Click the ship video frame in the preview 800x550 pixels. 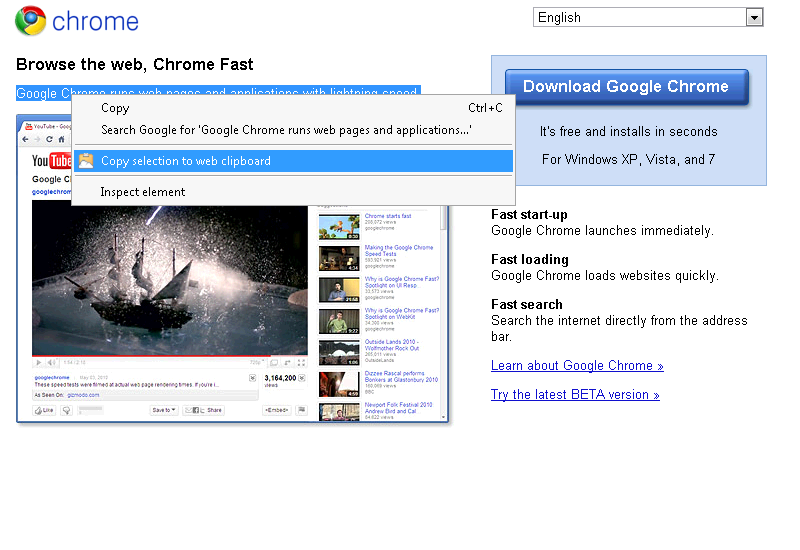(x=170, y=276)
